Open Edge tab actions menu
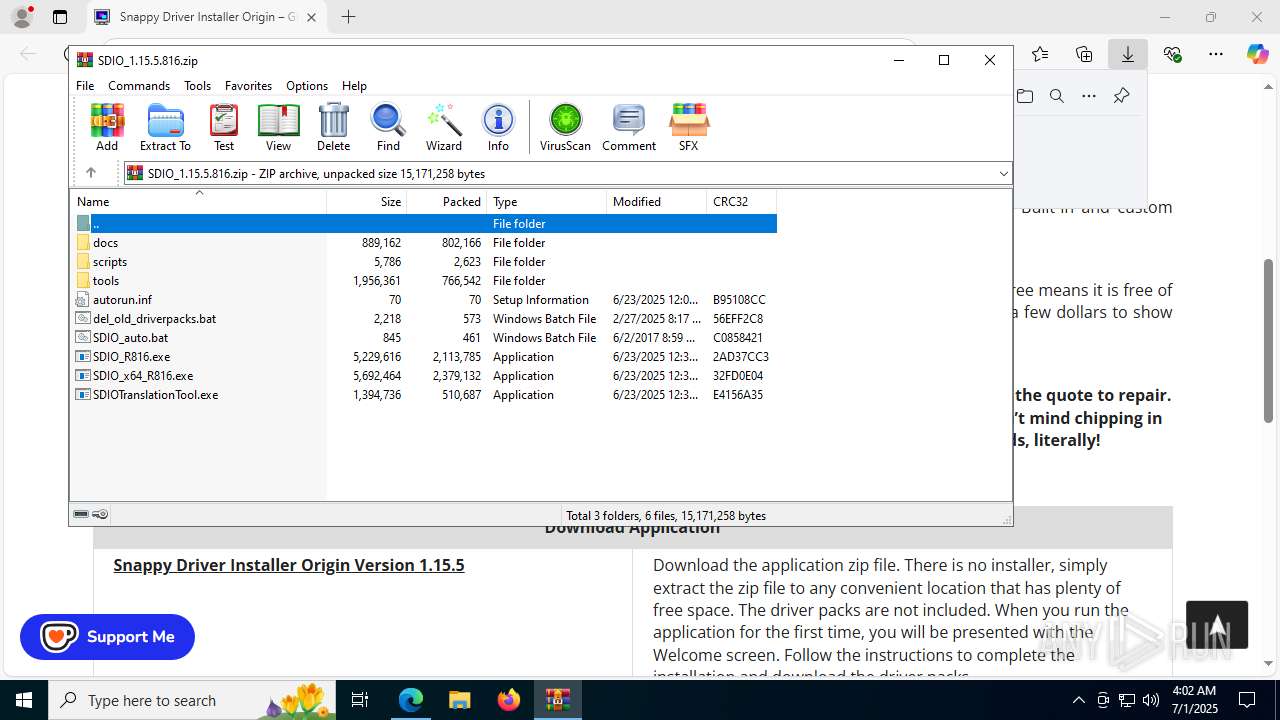1280x720 pixels. pyautogui.click(x=60, y=17)
